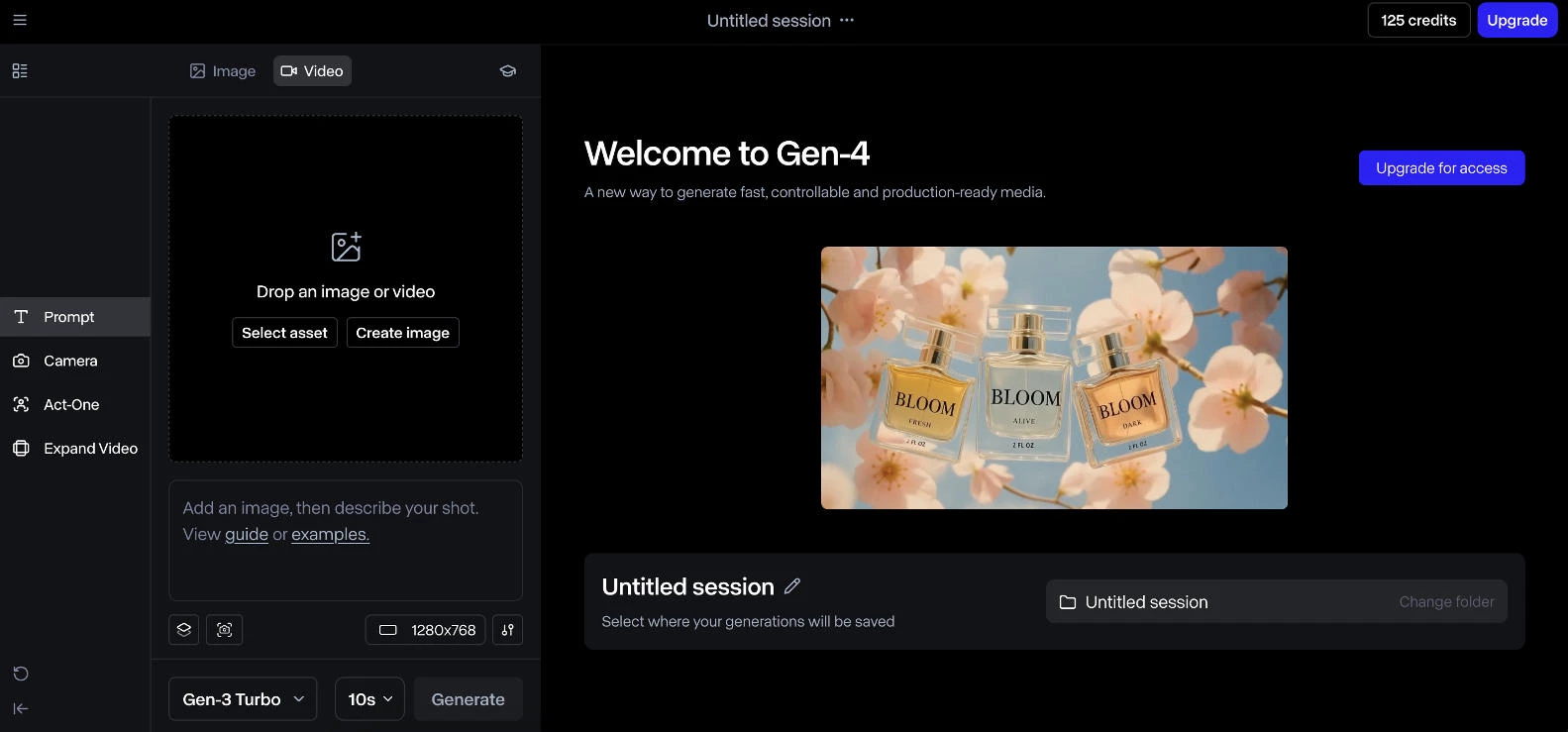Switch to the Video mode tab
This screenshot has height=732, width=1568.
(x=312, y=71)
